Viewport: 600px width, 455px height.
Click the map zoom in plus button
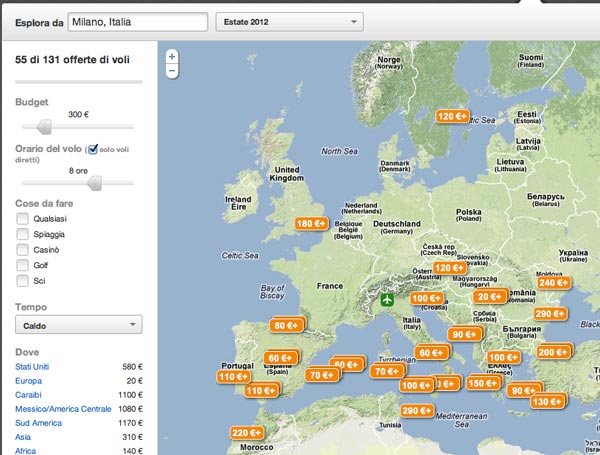click(172, 57)
